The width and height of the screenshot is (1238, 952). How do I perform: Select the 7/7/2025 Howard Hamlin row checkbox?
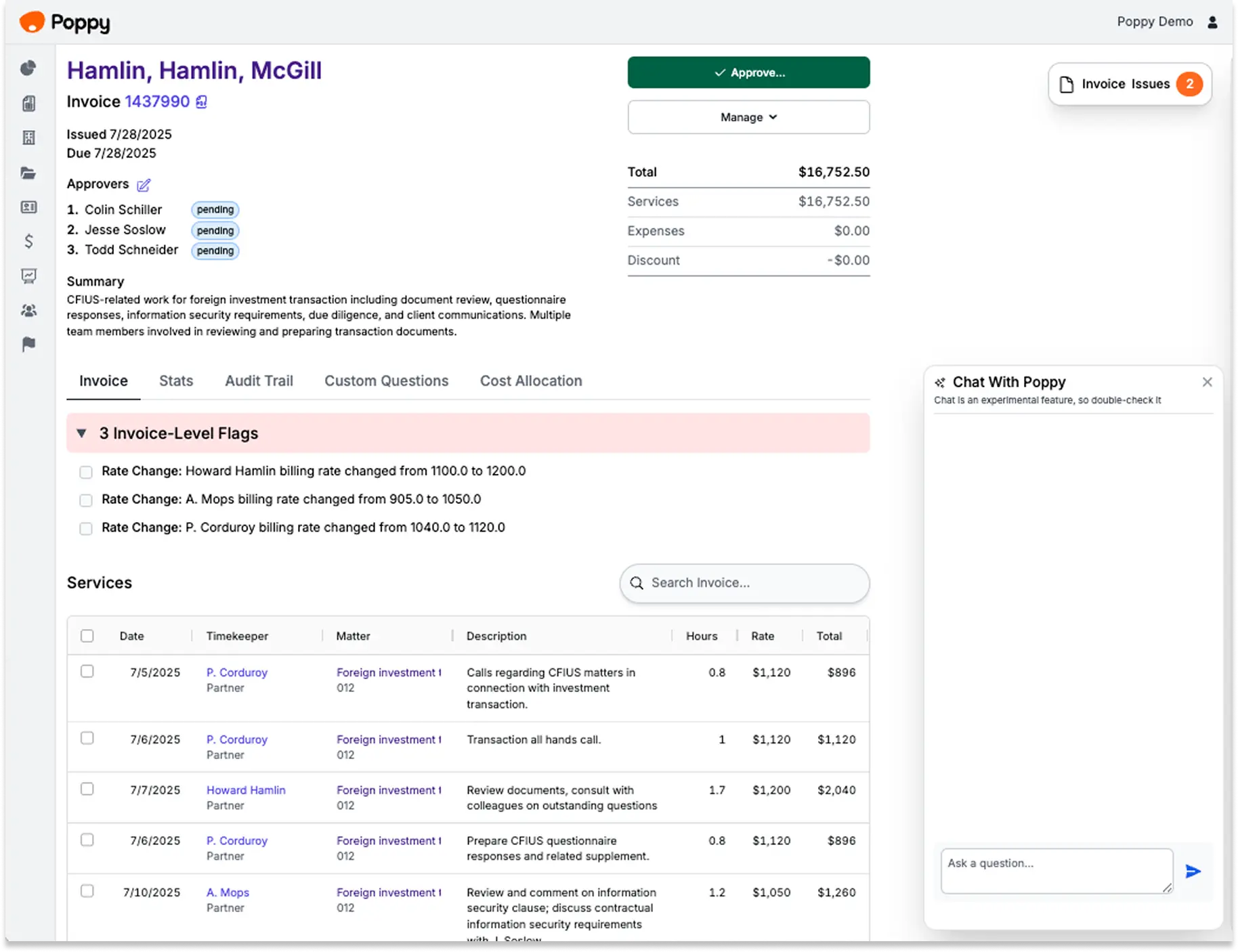[x=87, y=789]
